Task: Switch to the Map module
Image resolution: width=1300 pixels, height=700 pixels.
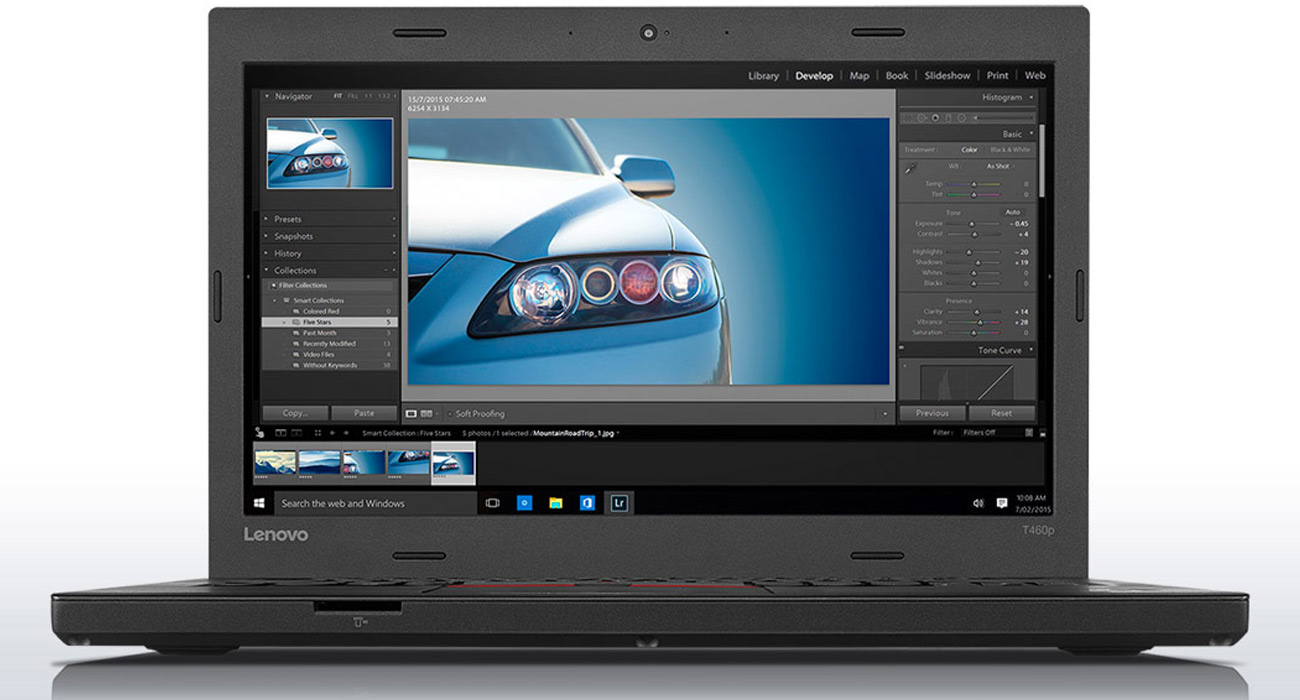Action: [859, 75]
